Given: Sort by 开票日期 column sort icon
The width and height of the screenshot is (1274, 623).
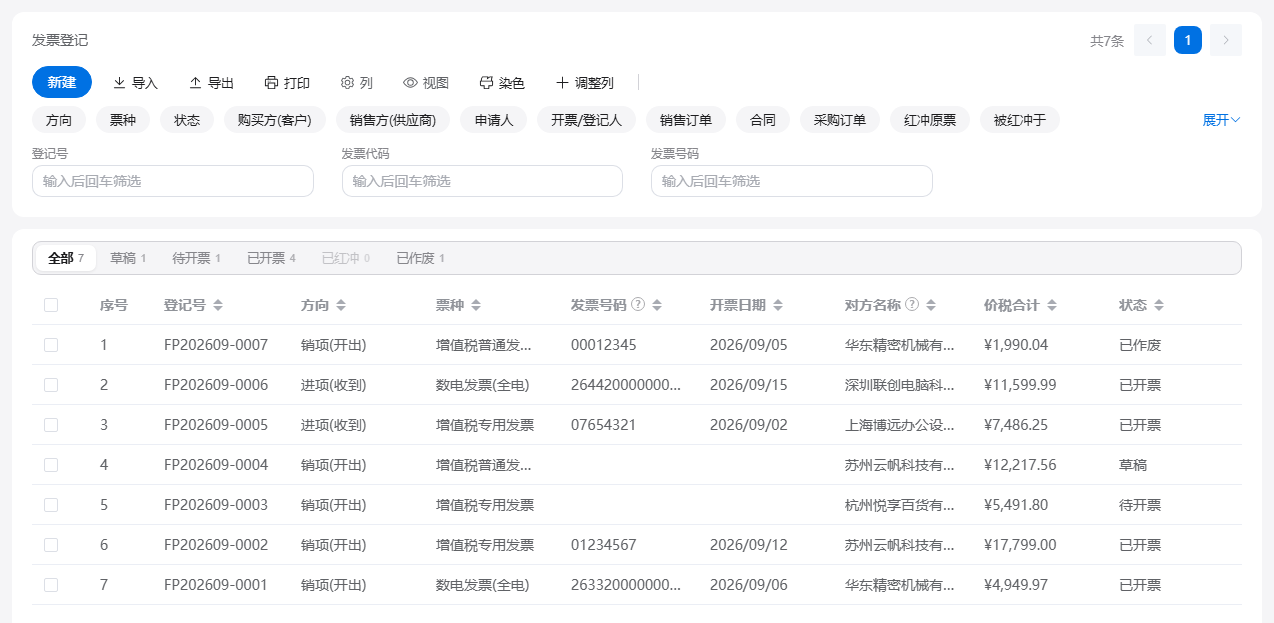Looking at the screenshot, I should click(778, 305).
